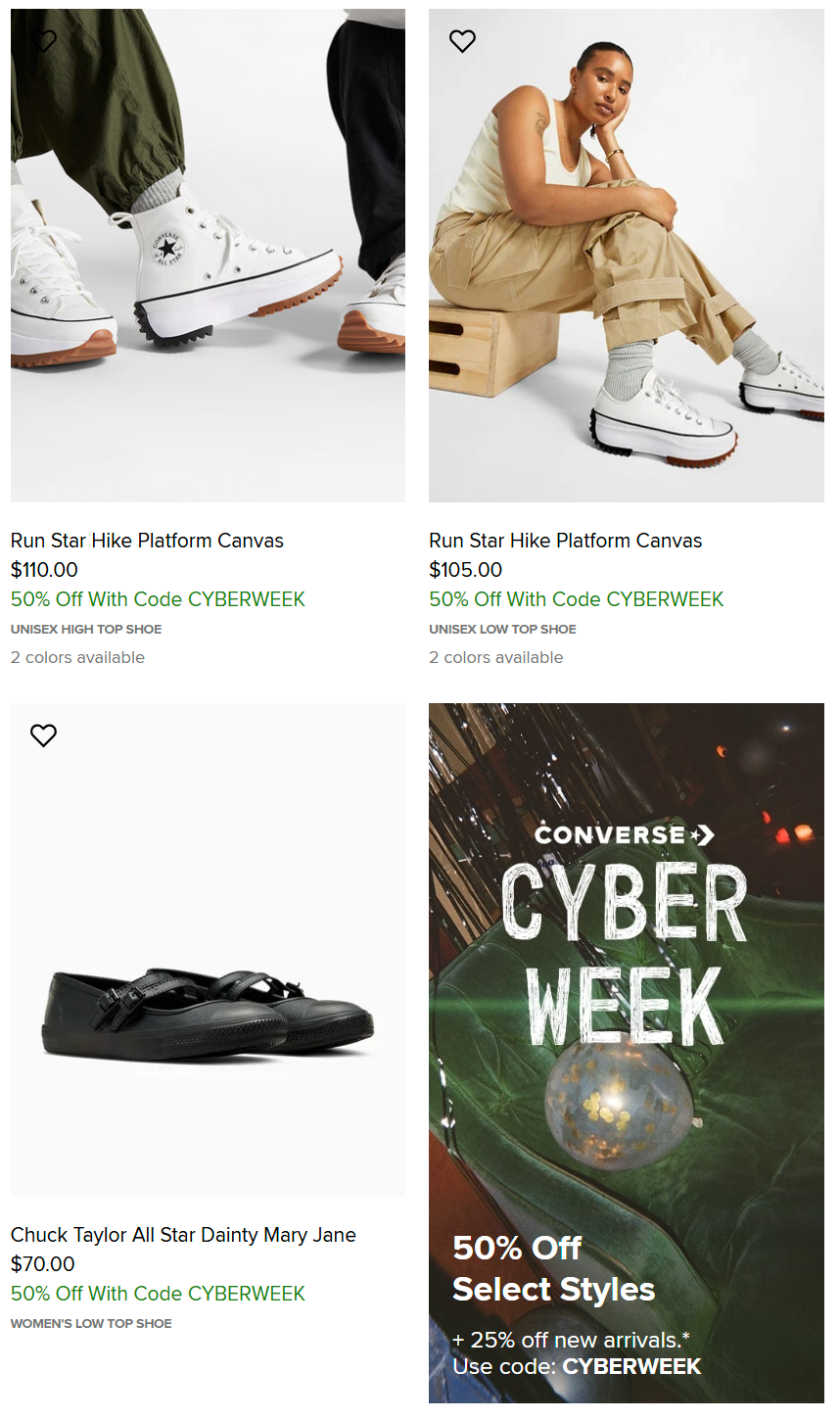Viewport: 840px width, 1419px height.
Task: Click the $70.00 price
Action: (43, 1264)
